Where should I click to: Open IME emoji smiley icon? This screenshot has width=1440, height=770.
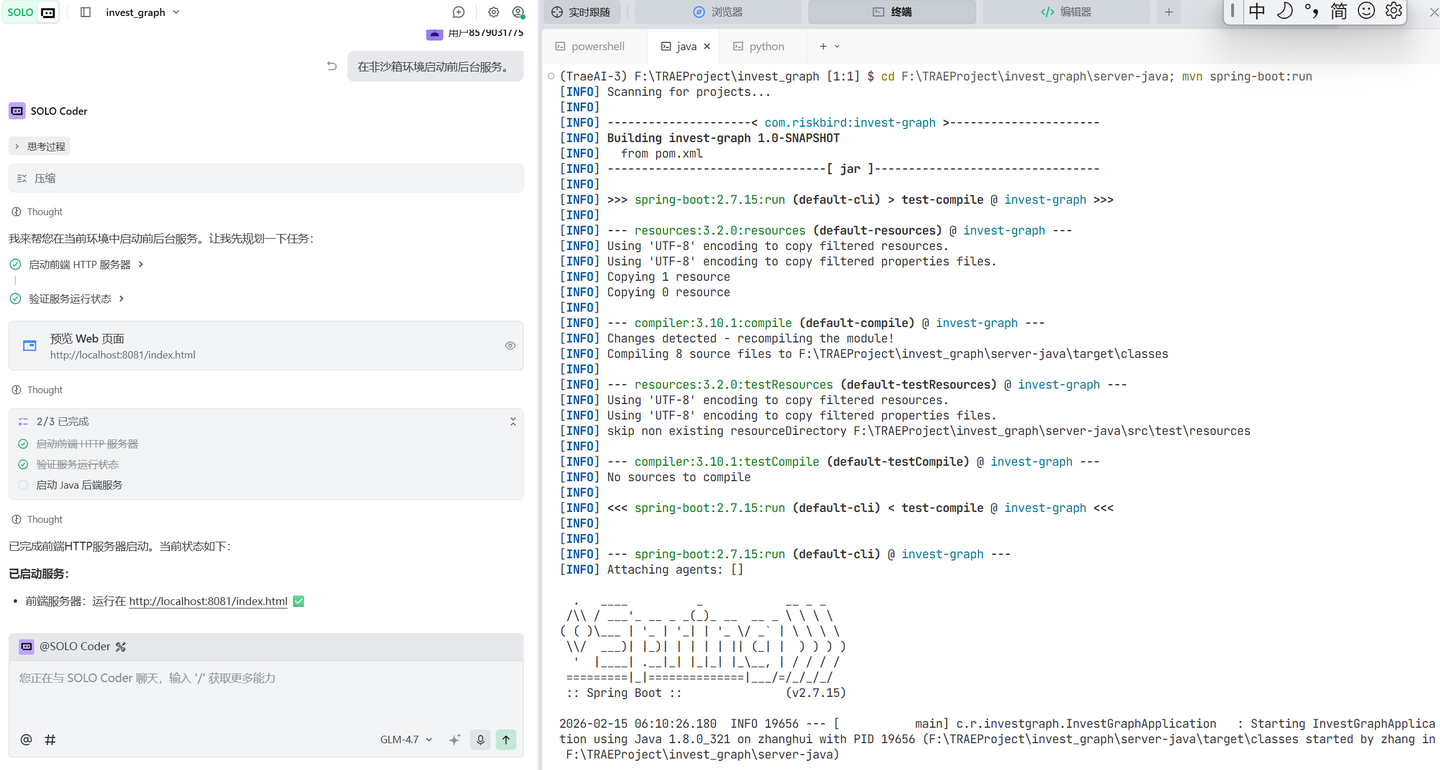[1366, 11]
